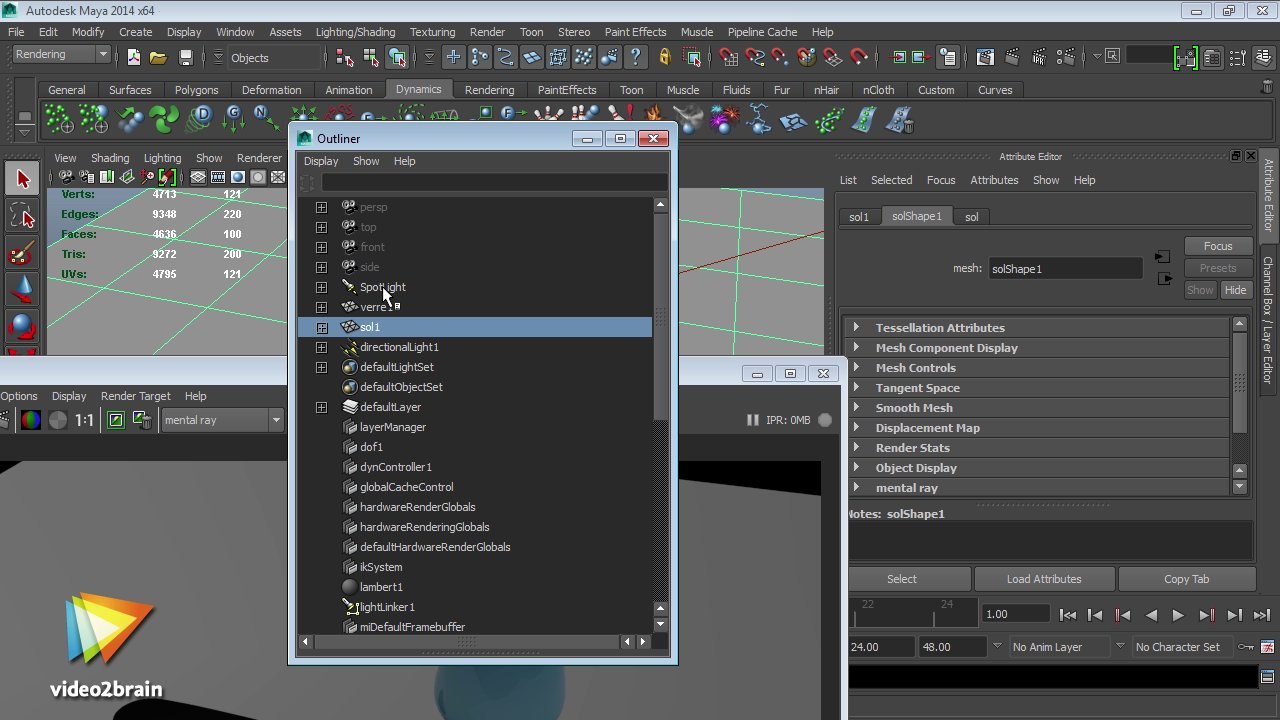Click the fireworks effect shelf icon
This screenshot has height=720, width=1280.
point(723,120)
